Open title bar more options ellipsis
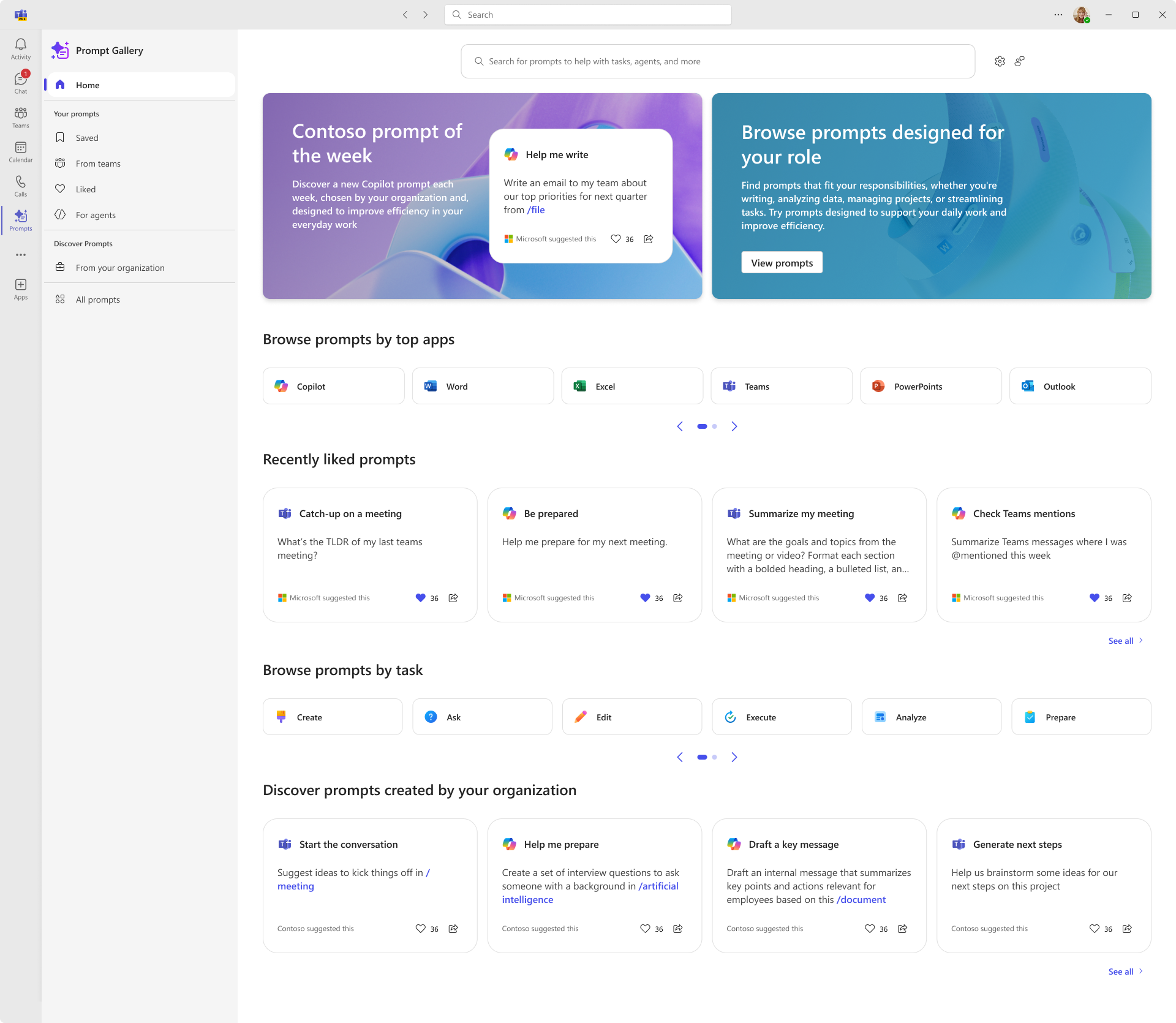This screenshot has height=1023, width=1176. tap(1058, 15)
